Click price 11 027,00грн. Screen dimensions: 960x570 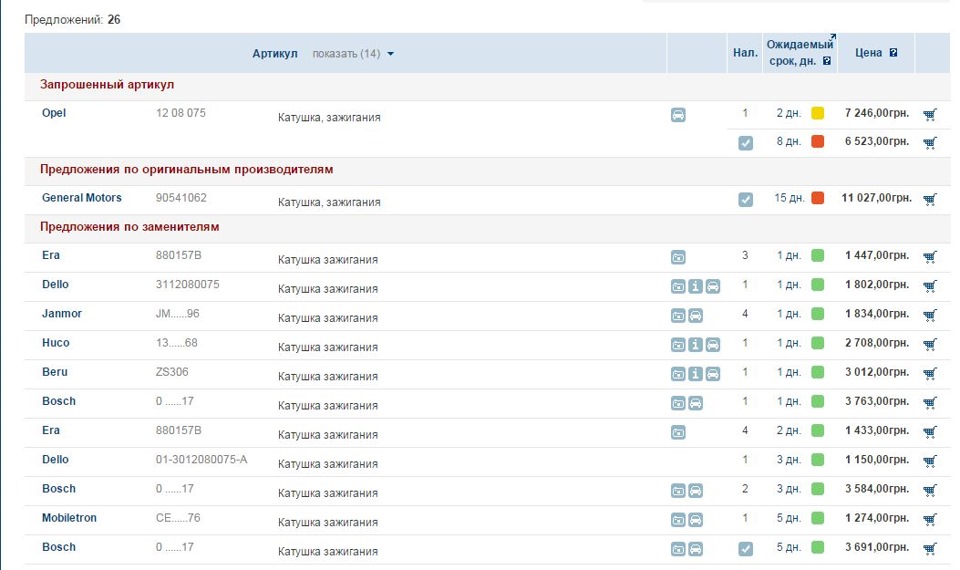[x=877, y=198]
